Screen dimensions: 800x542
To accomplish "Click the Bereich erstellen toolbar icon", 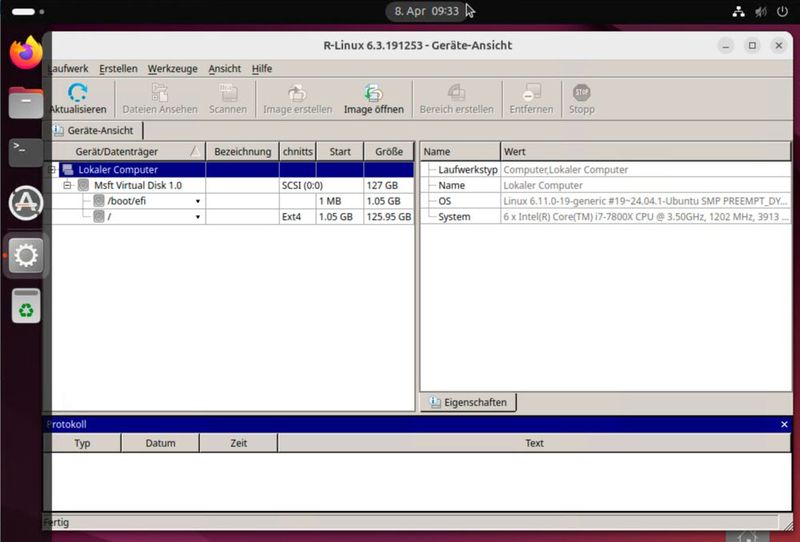I will pos(456,93).
